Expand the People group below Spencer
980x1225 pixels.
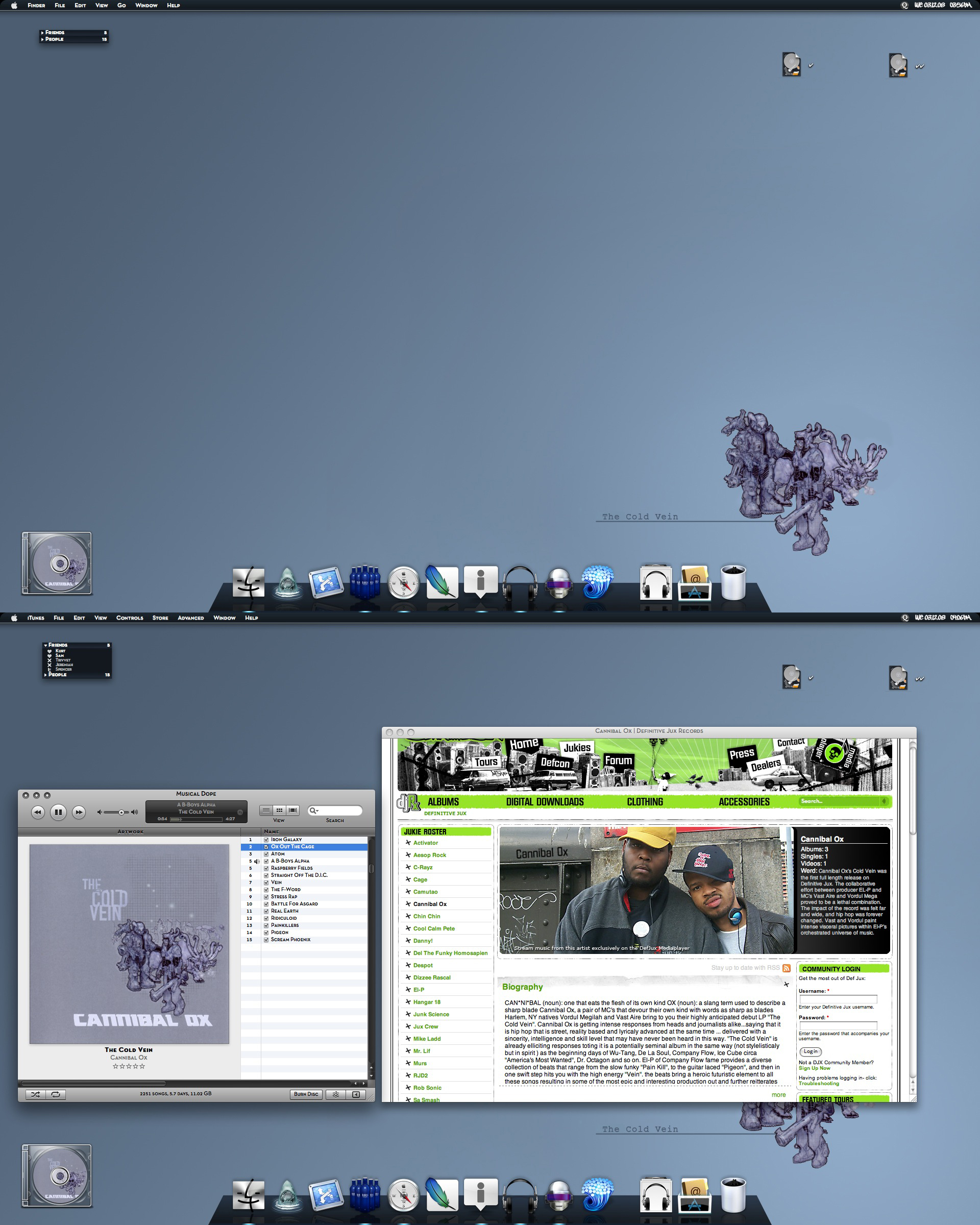tap(45, 675)
